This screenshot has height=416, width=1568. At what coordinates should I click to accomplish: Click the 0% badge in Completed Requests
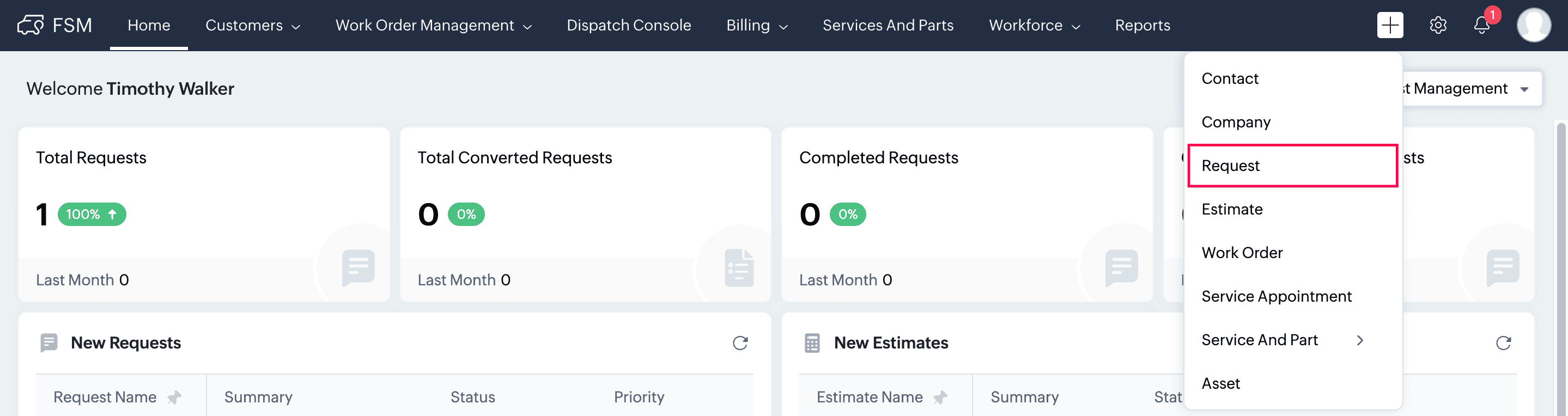(848, 214)
